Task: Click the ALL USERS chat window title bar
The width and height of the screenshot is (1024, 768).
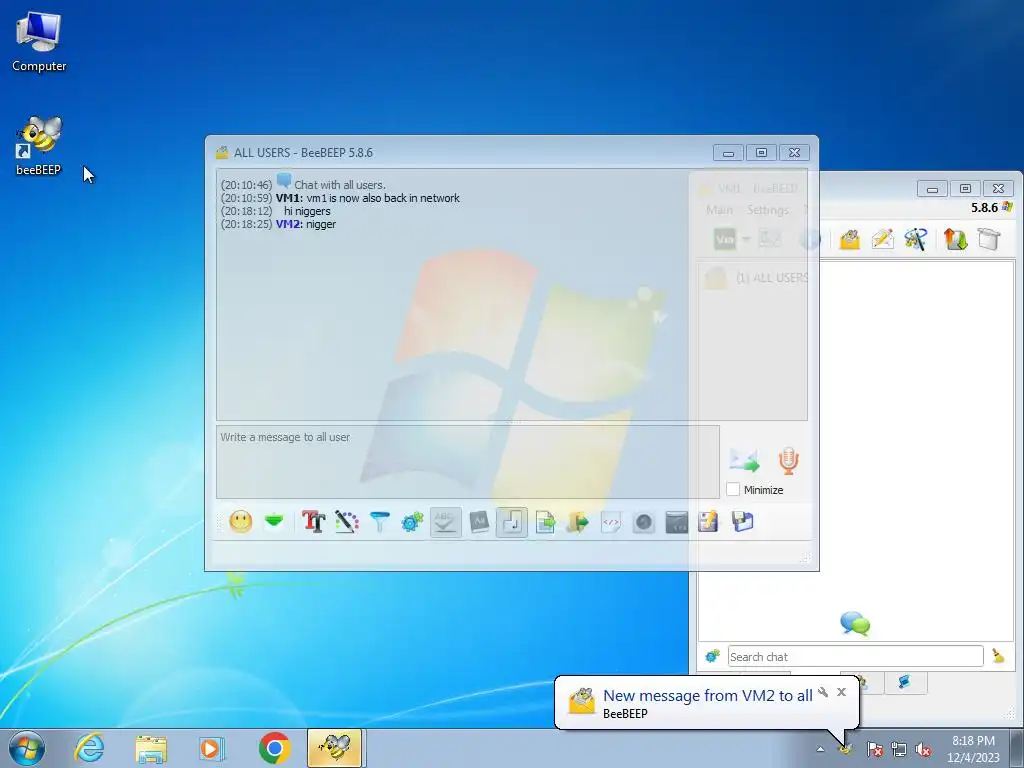Action: click(x=457, y=152)
